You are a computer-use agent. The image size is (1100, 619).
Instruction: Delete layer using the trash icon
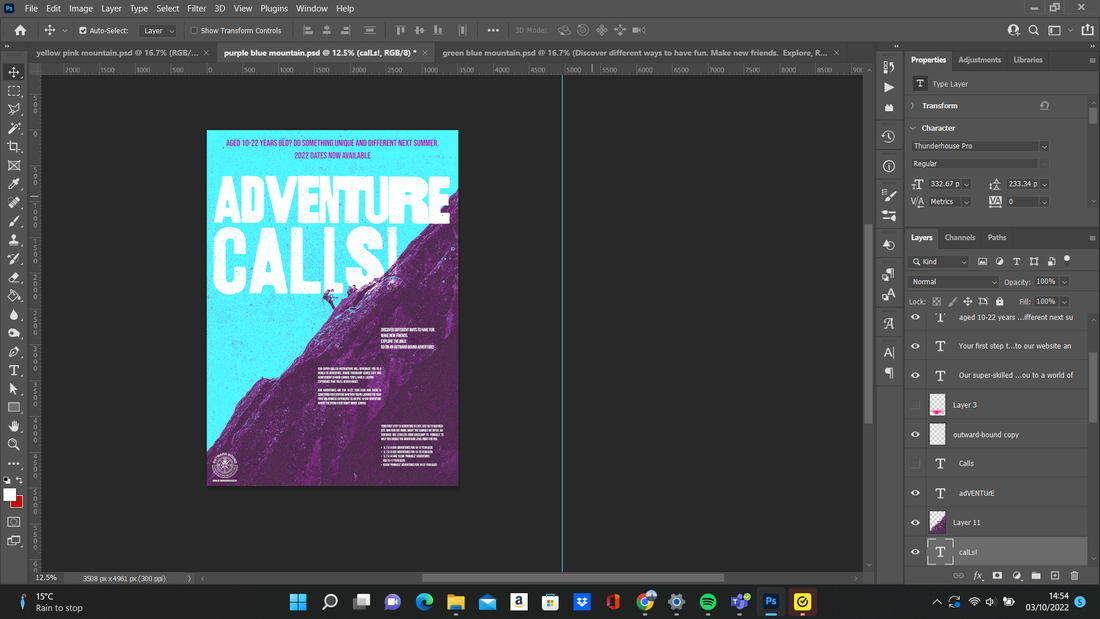[1074, 575]
